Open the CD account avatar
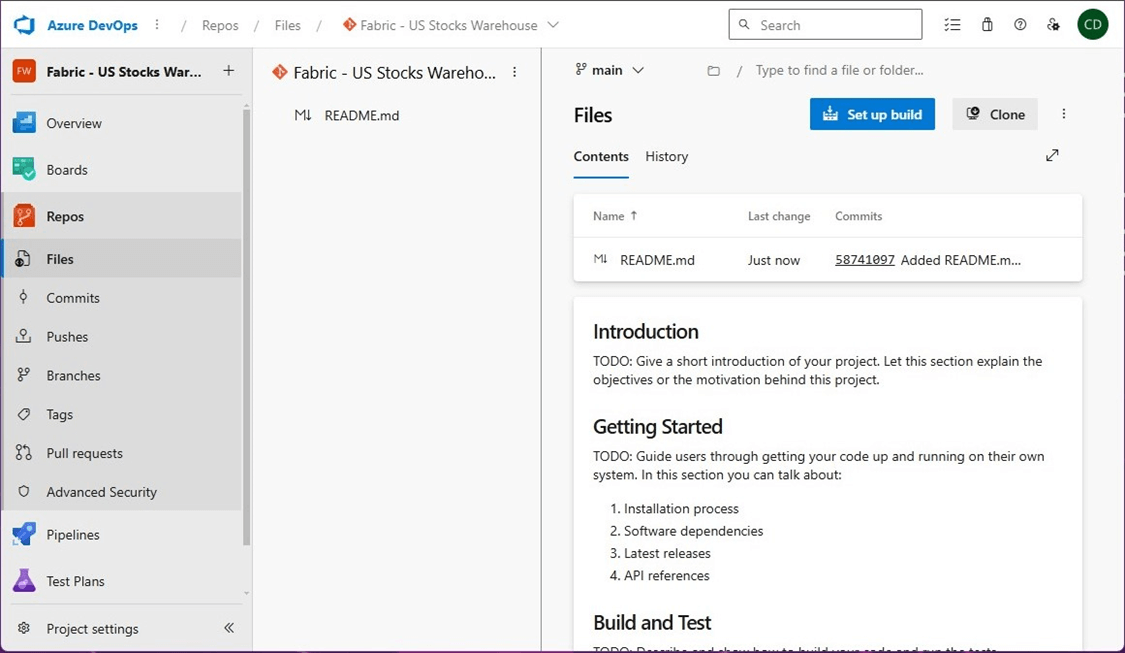This screenshot has width=1125, height=653. click(1092, 25)
